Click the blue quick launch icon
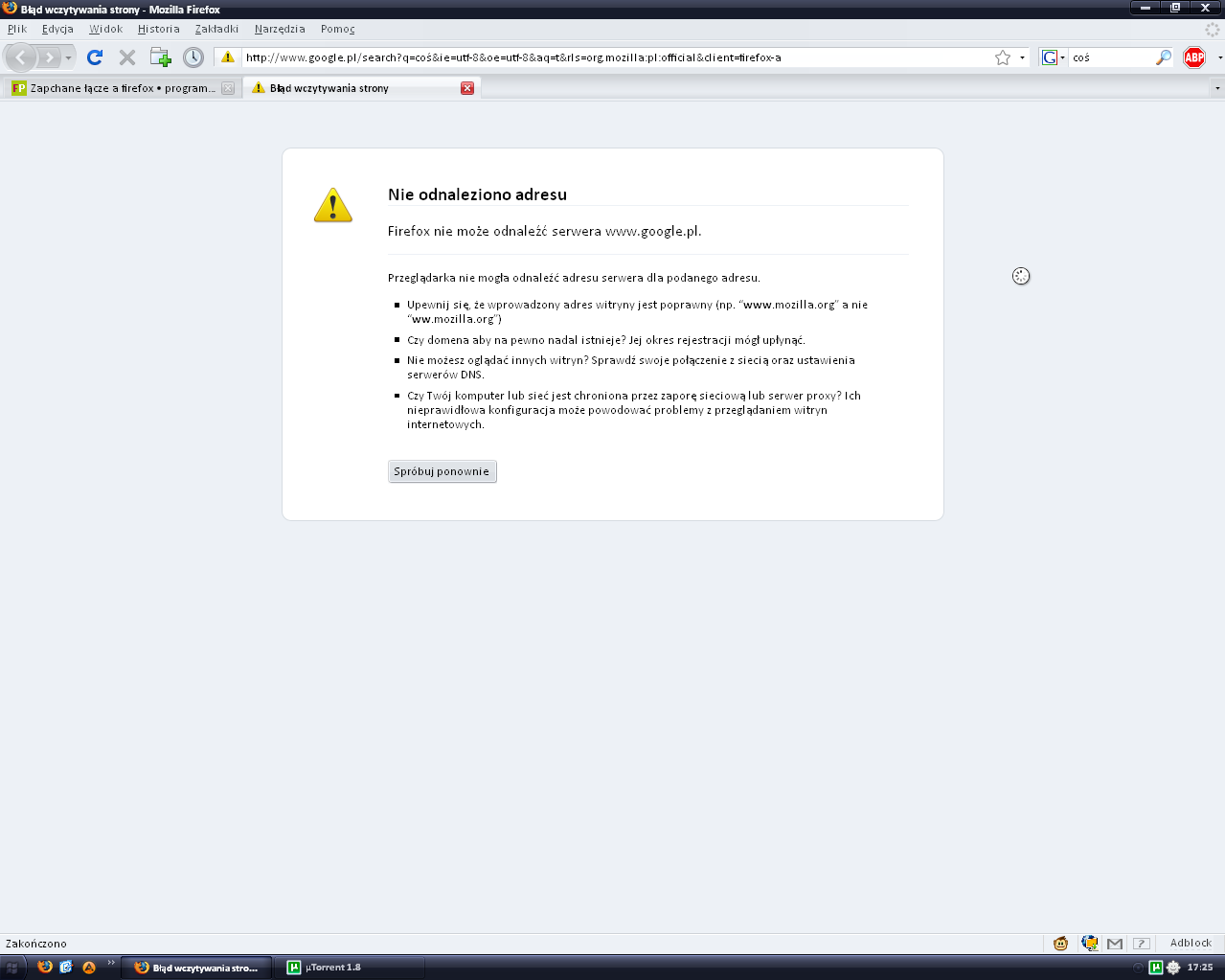Image resolution: width=1225 pixels, height=980 pixels. pyautogui.click(x=66, y=968)
